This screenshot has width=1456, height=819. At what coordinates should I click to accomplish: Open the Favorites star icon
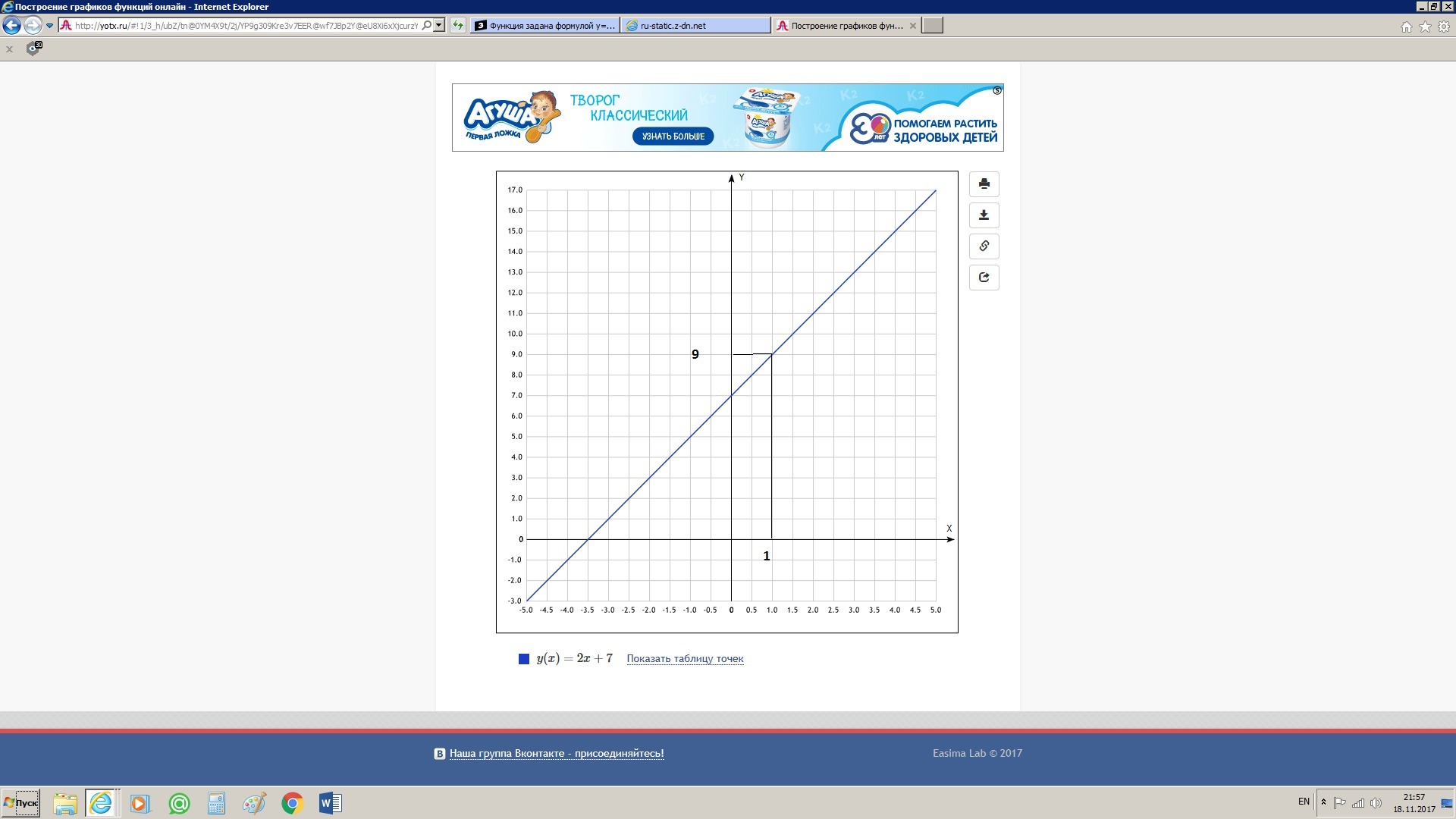[x=1425, y=27]
